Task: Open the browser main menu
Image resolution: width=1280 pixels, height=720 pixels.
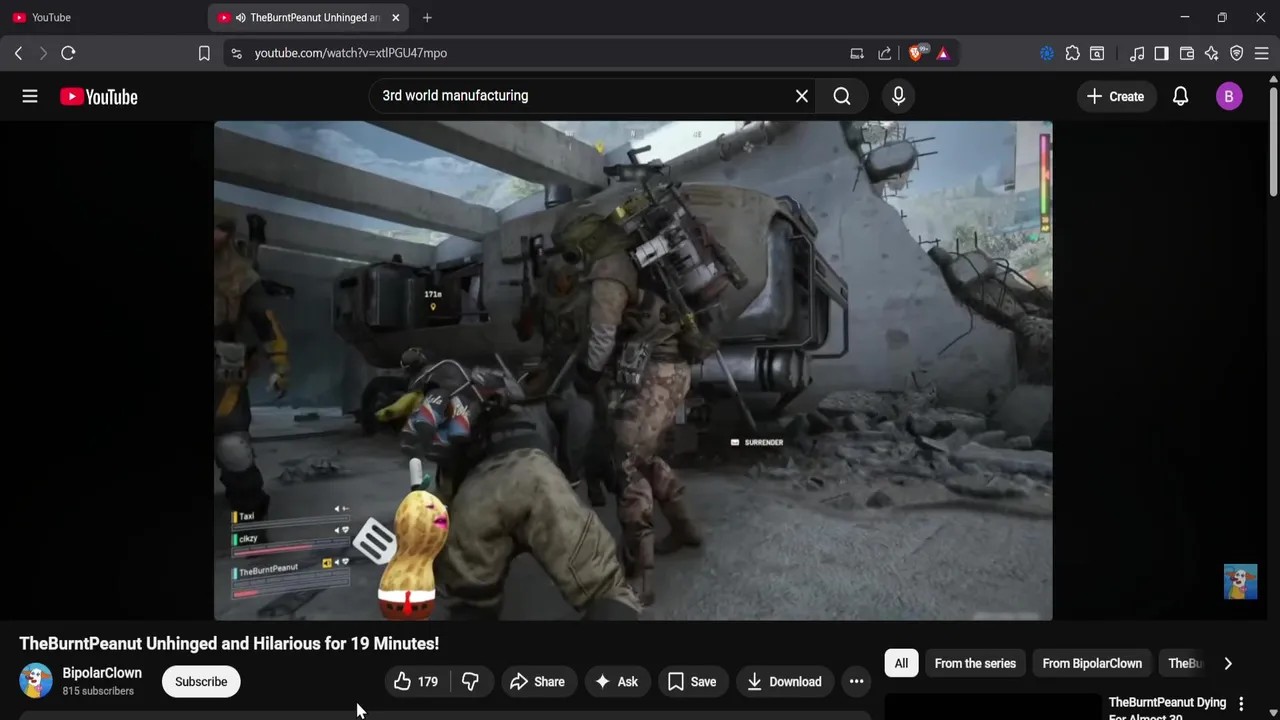Action: [x=1262, y=53]
